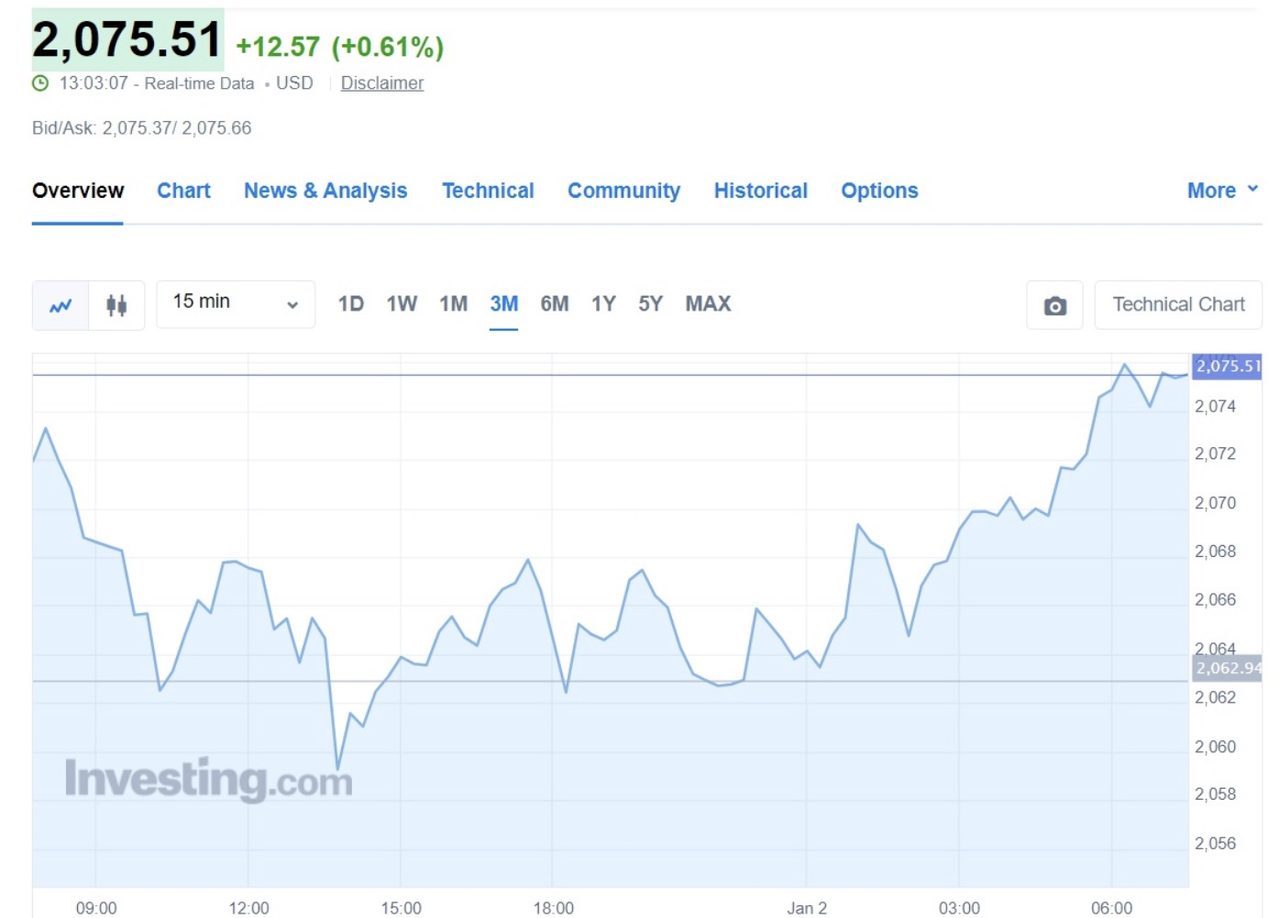The width and height of the screenshot is (1280, 918).
Task: Click the large 2,075.51 price quote
Action: pyautogui.click(x=127, y=40)
